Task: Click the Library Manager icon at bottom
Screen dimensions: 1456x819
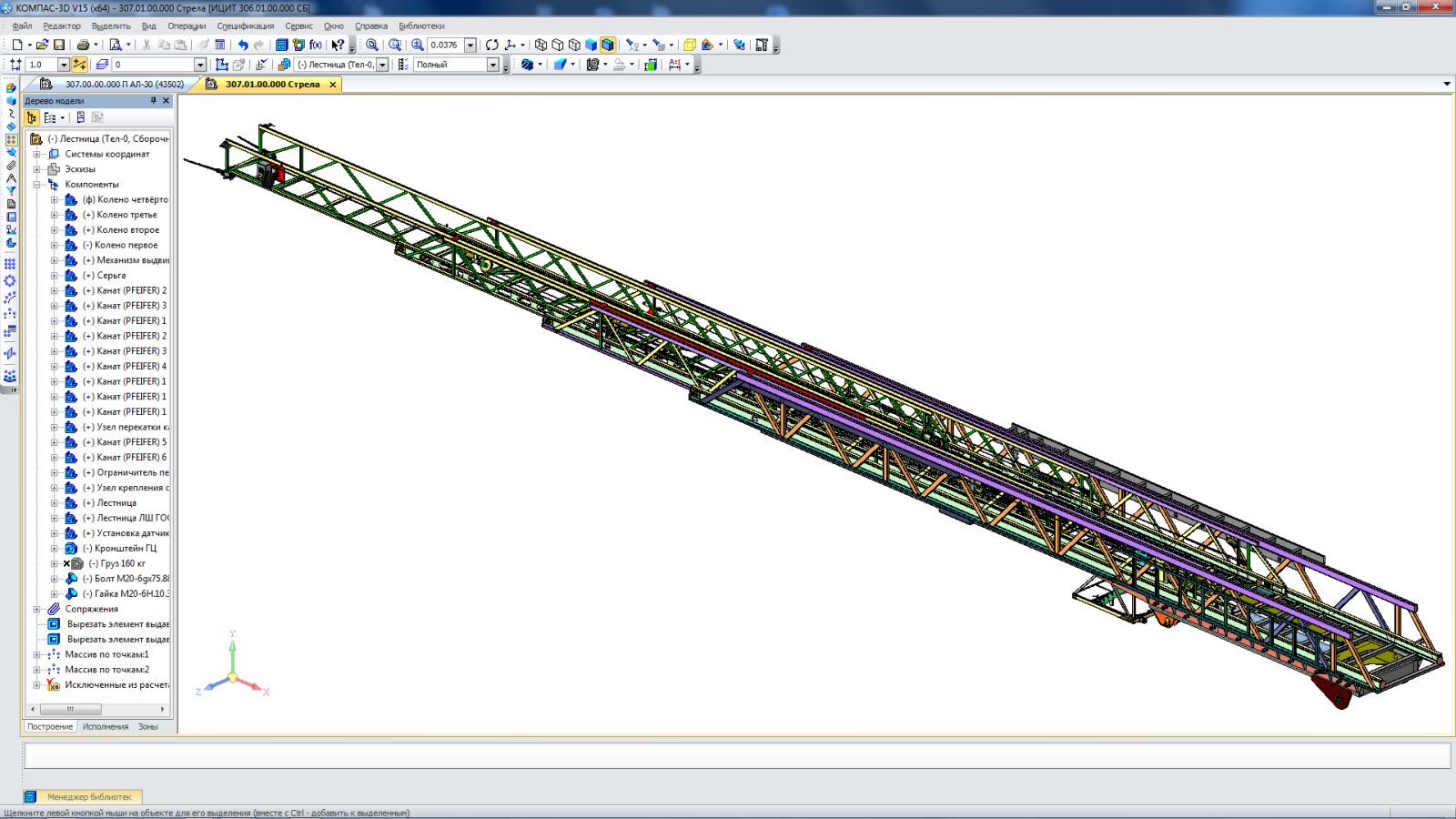Action: point(30,796)
